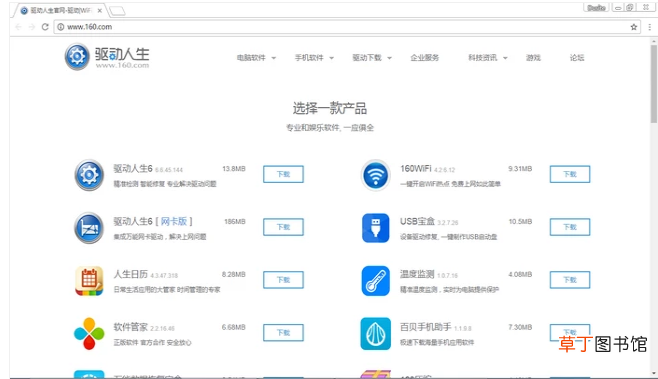
Task: Download 软件管家 with its 下载 button
Action: [x=283, y=333]
